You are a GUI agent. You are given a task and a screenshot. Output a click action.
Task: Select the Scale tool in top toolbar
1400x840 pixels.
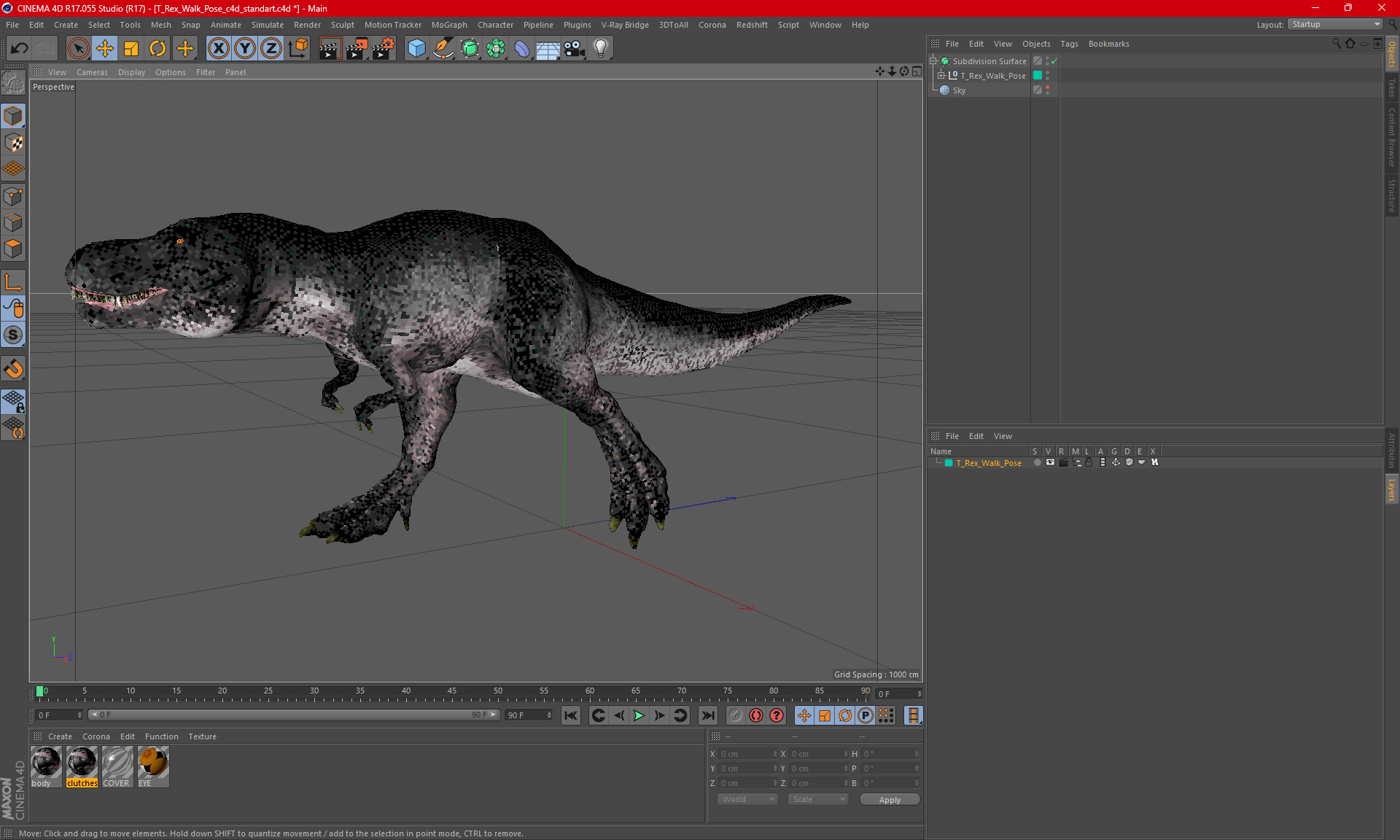point(131,49)
